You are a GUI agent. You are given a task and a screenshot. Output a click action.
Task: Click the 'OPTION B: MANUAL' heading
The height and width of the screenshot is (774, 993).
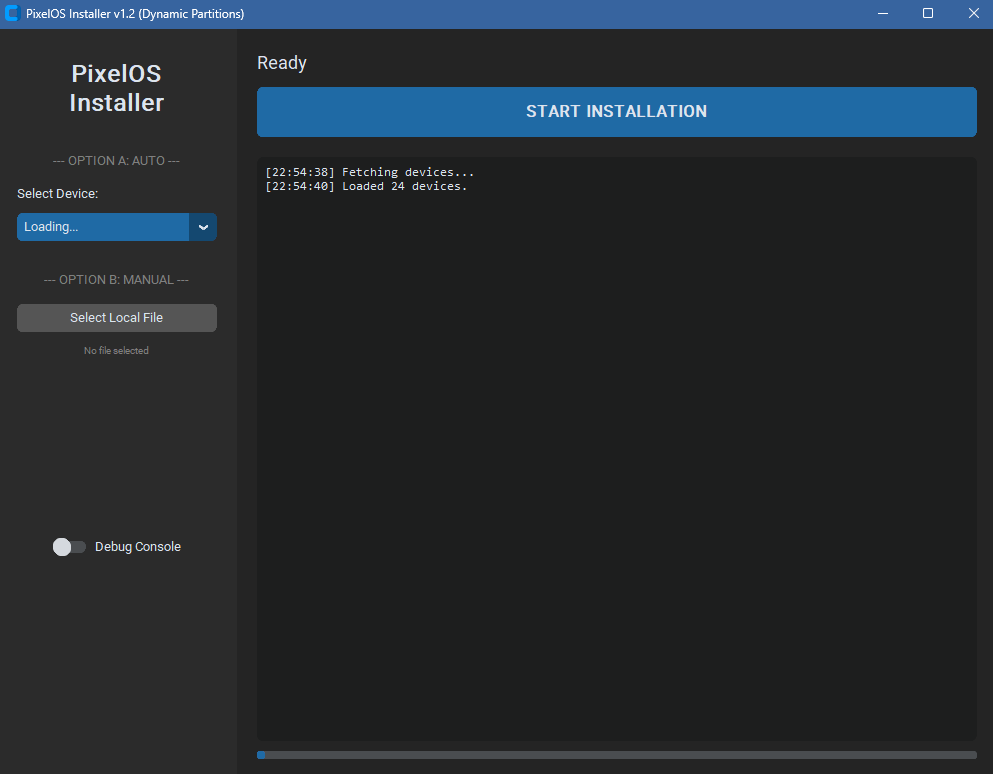pos(117,280)
